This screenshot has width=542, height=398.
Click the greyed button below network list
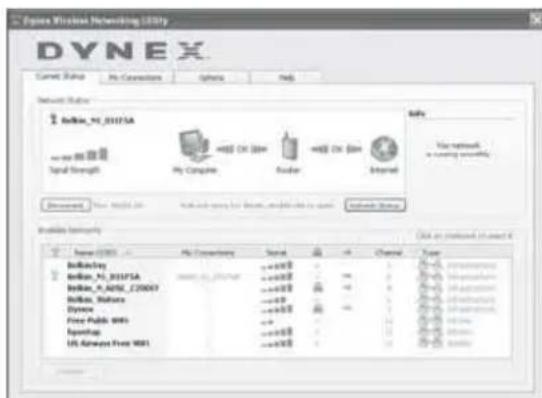[71, 372]
